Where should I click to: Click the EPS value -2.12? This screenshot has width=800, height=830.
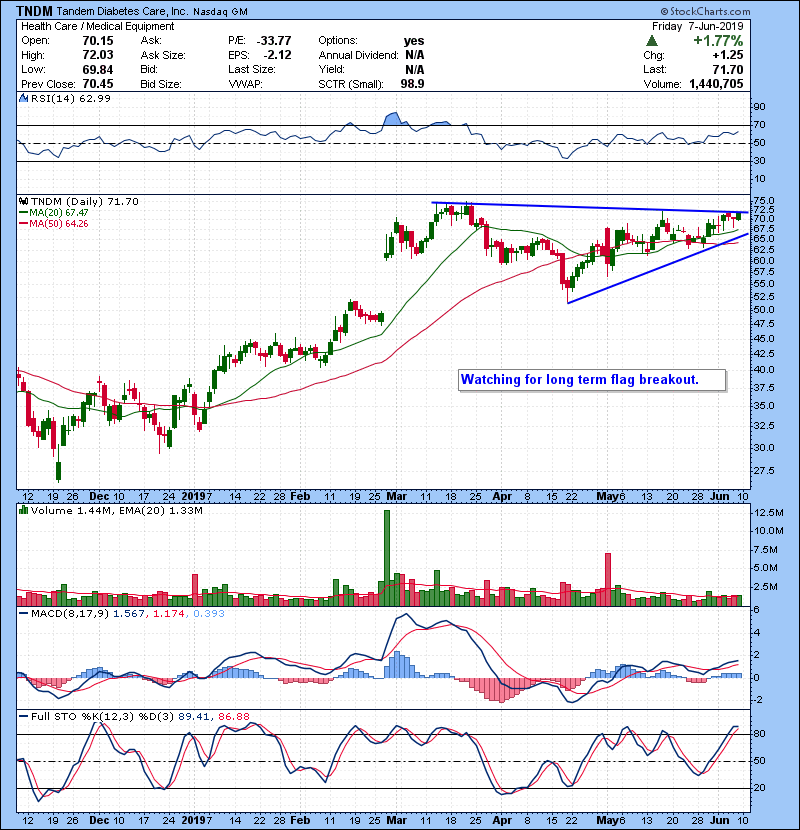pos(277,55)
